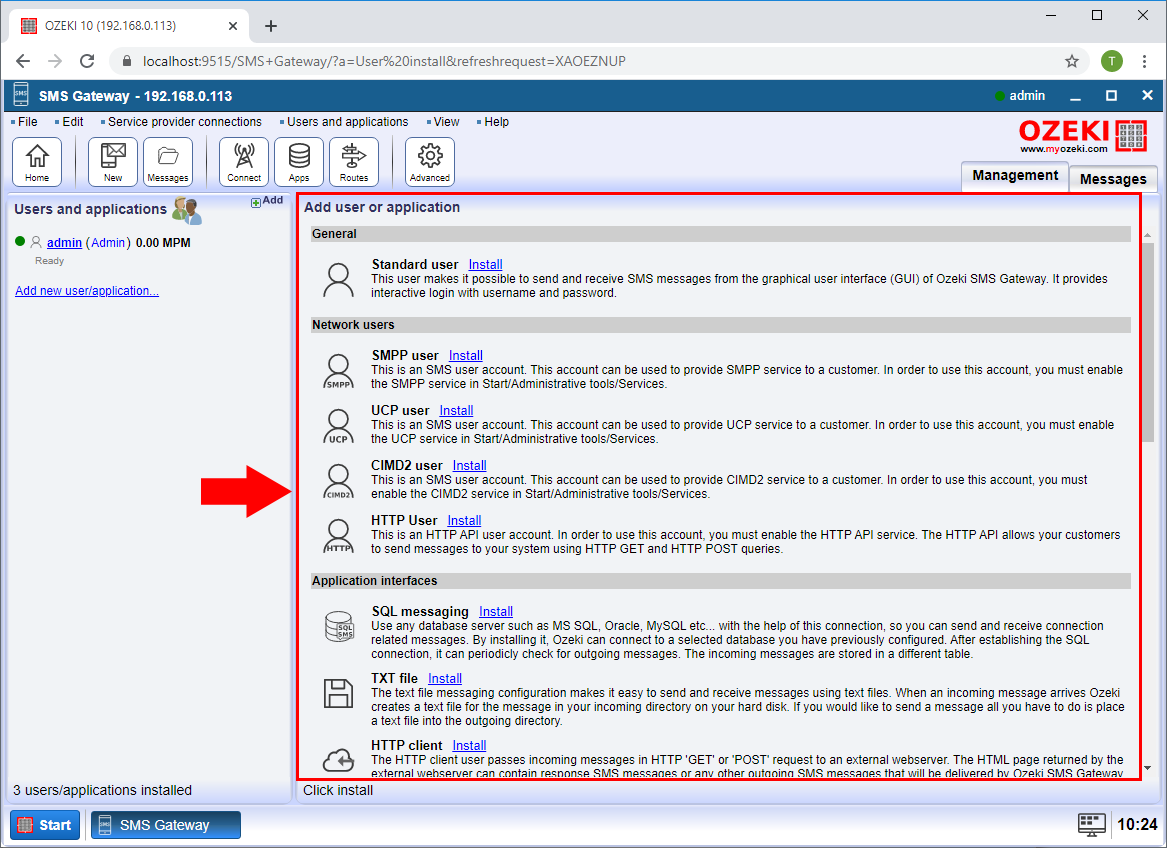Go back in browser history
The image size is (1167, 848).
coord(23,61)
